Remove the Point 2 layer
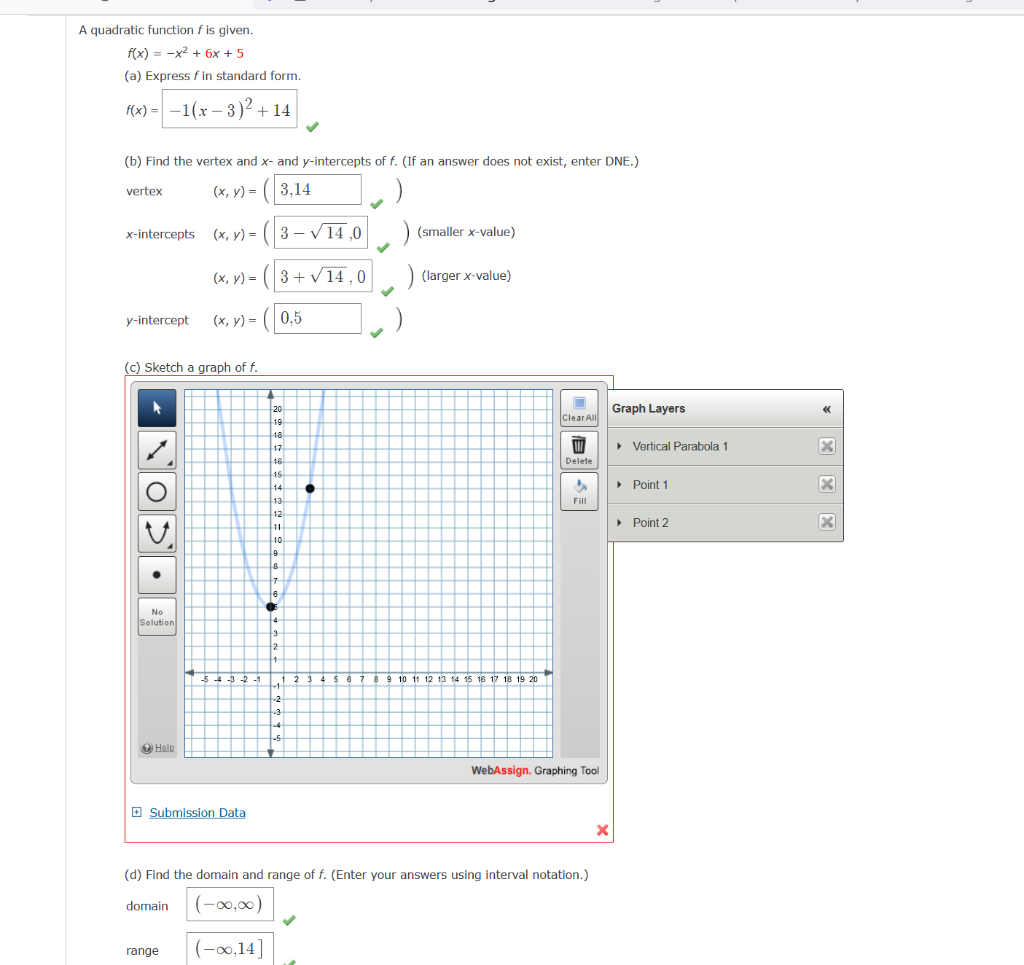The width and height of the screenshot is (1024, 965). coord(827,522)
